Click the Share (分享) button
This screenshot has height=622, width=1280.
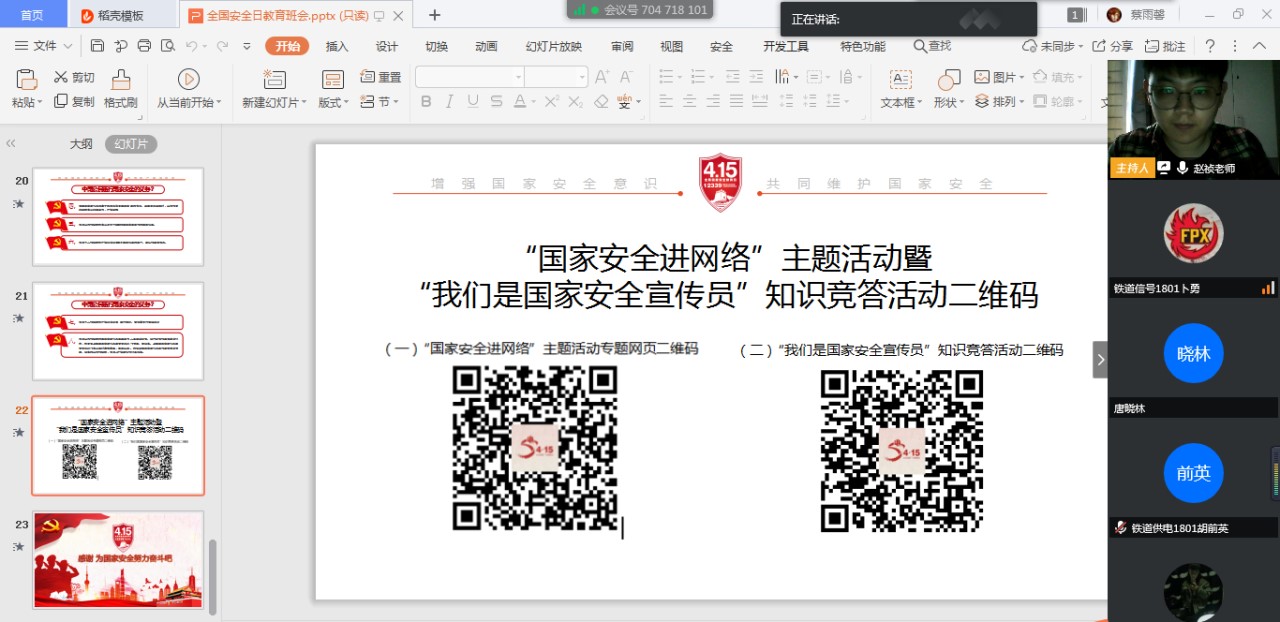pyautogui.click(x=1113, y=46)
